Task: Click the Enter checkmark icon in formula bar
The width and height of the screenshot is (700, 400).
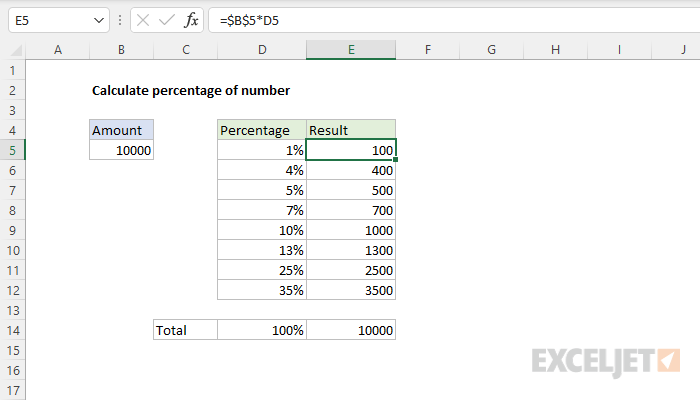Action: [x=166, y=20]
